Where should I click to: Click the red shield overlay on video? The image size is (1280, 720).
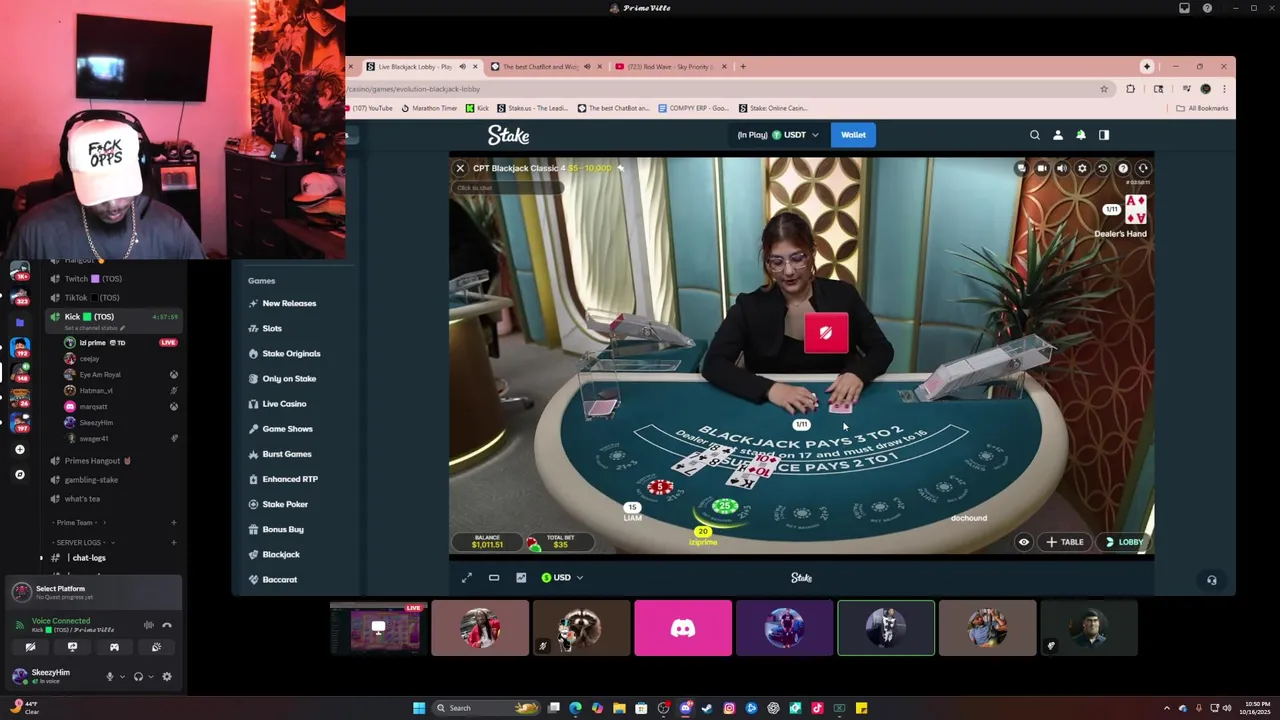(826, 333)
